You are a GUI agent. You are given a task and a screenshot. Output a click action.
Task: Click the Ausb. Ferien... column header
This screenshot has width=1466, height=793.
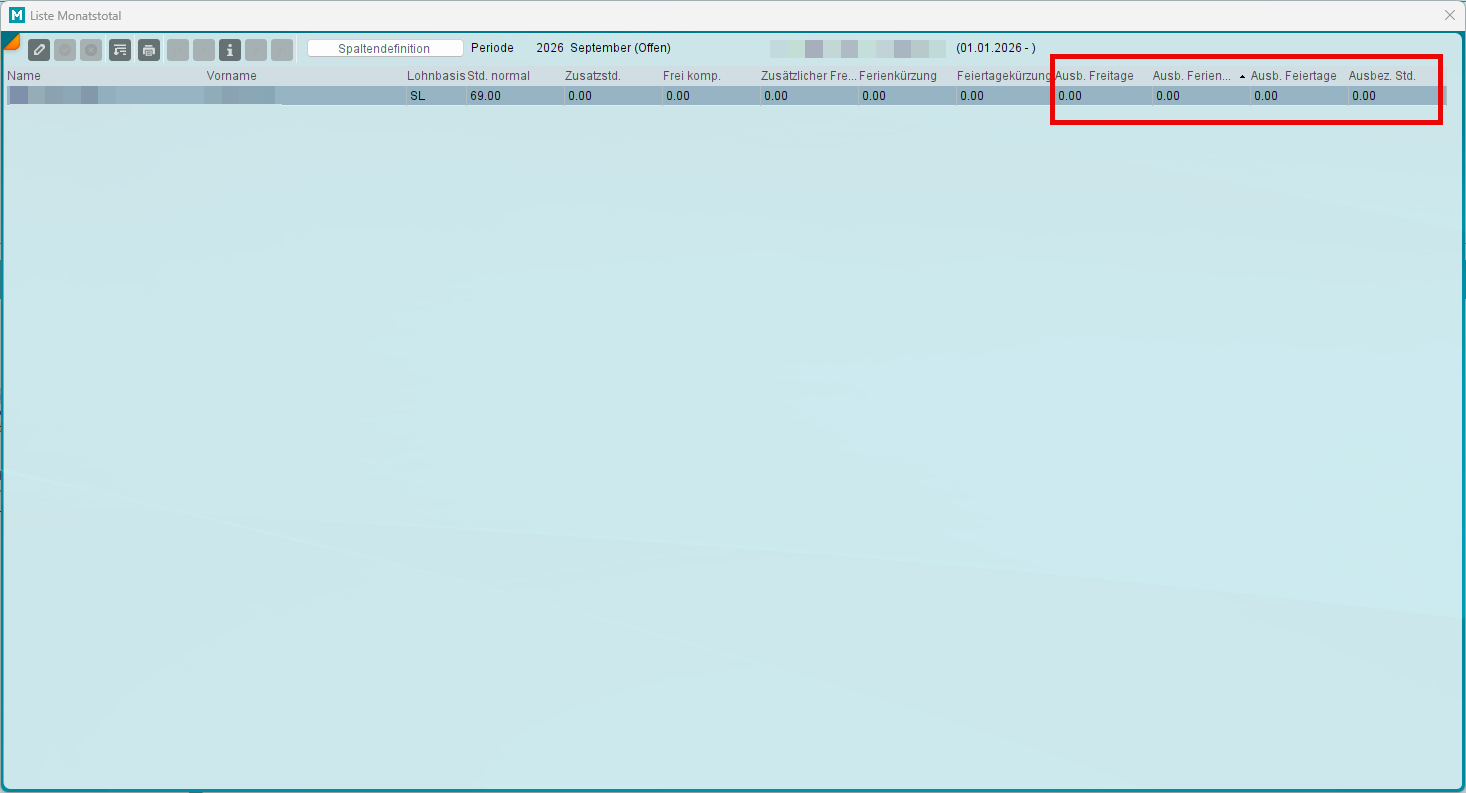coord(1192,76)
